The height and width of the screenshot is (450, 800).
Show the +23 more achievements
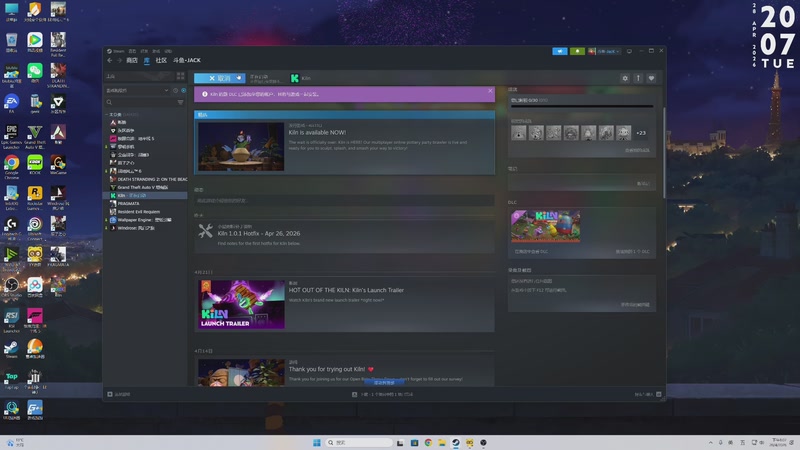pos(641,133)
